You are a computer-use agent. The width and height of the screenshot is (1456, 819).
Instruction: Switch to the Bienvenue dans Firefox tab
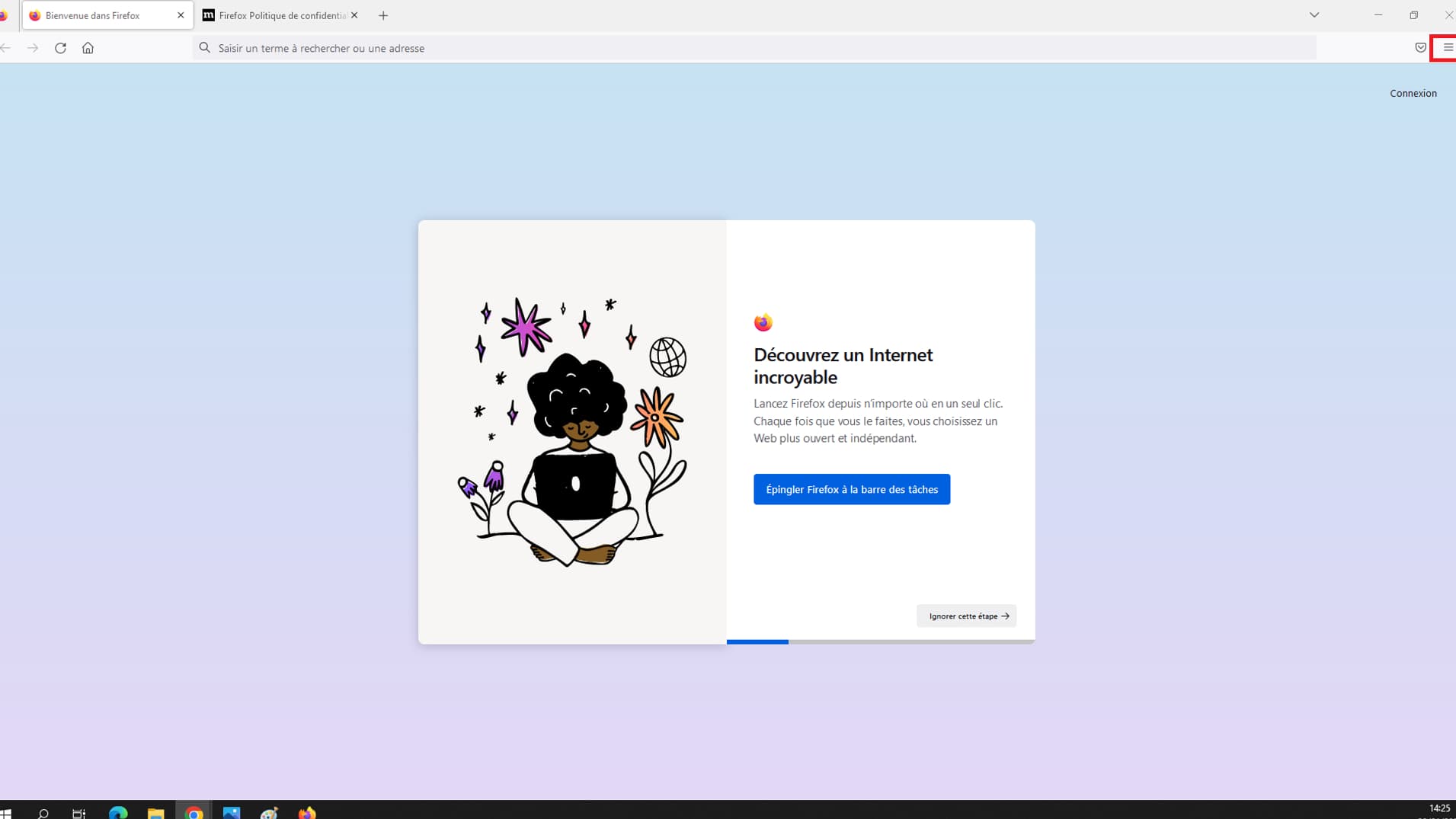(107, 15)
